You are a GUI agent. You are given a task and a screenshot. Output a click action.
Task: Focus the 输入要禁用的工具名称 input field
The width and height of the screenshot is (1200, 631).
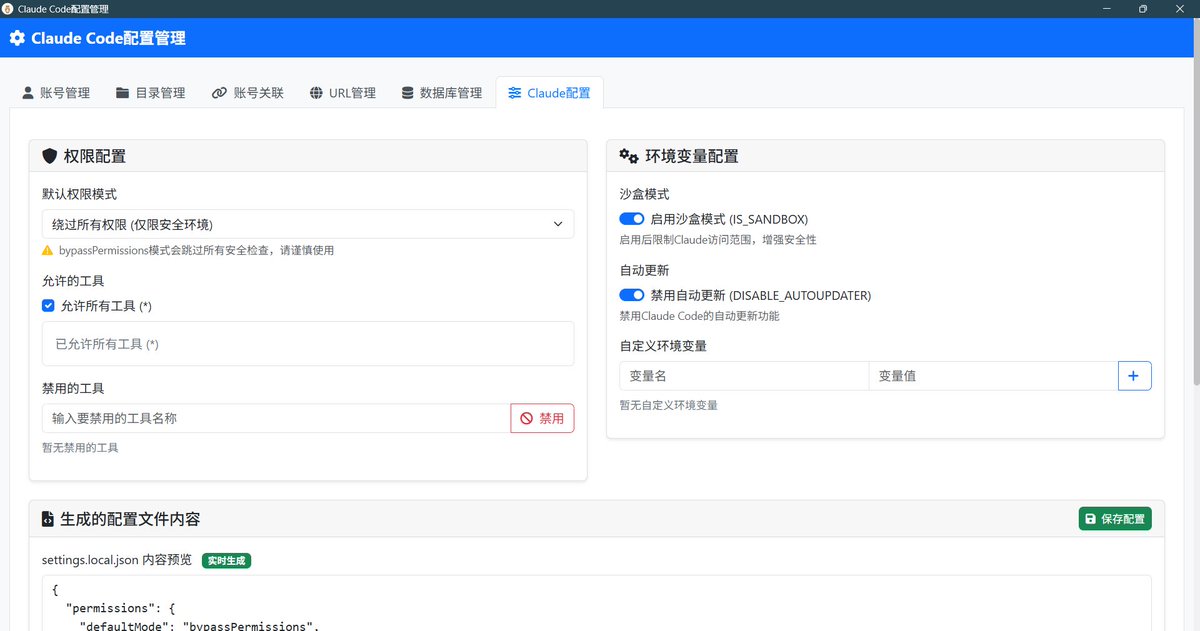pos(276,418)
